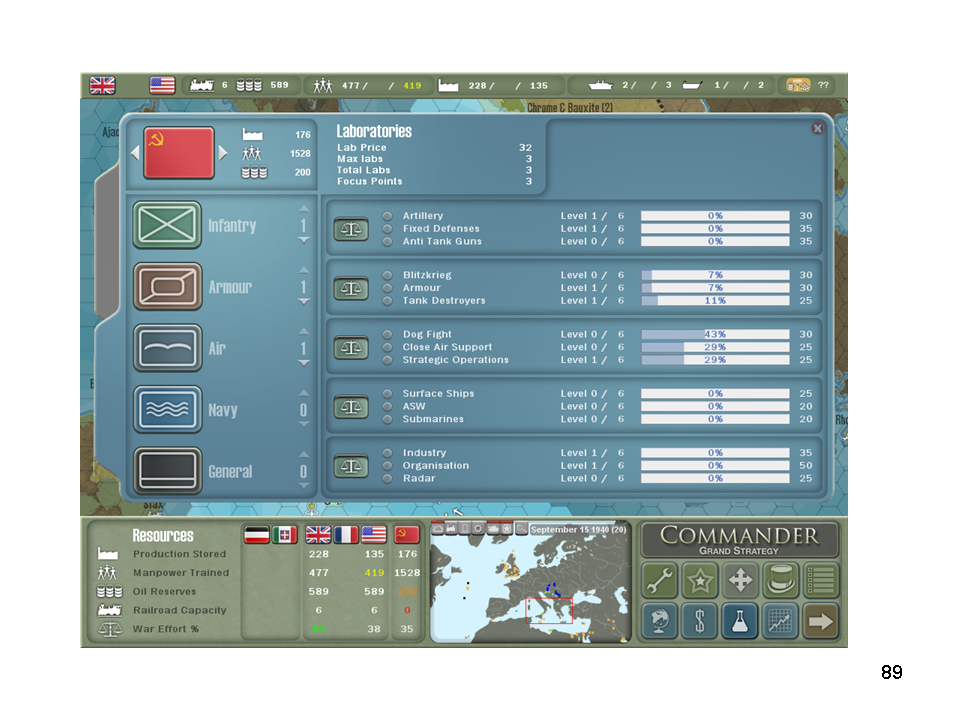Click the top hat icon
This screenshot has width=960, height=720.
pyautogui.click(x=780, y=580)
